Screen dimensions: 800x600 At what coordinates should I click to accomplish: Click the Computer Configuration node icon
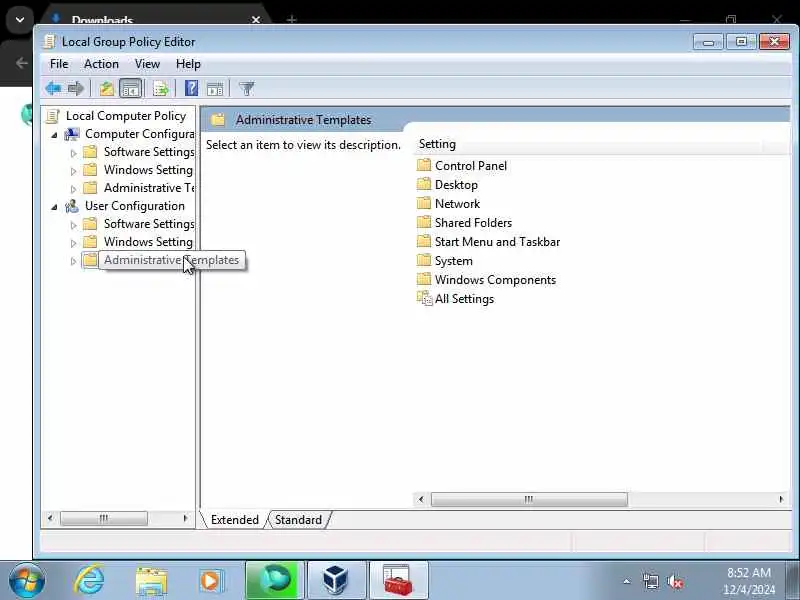72,134
